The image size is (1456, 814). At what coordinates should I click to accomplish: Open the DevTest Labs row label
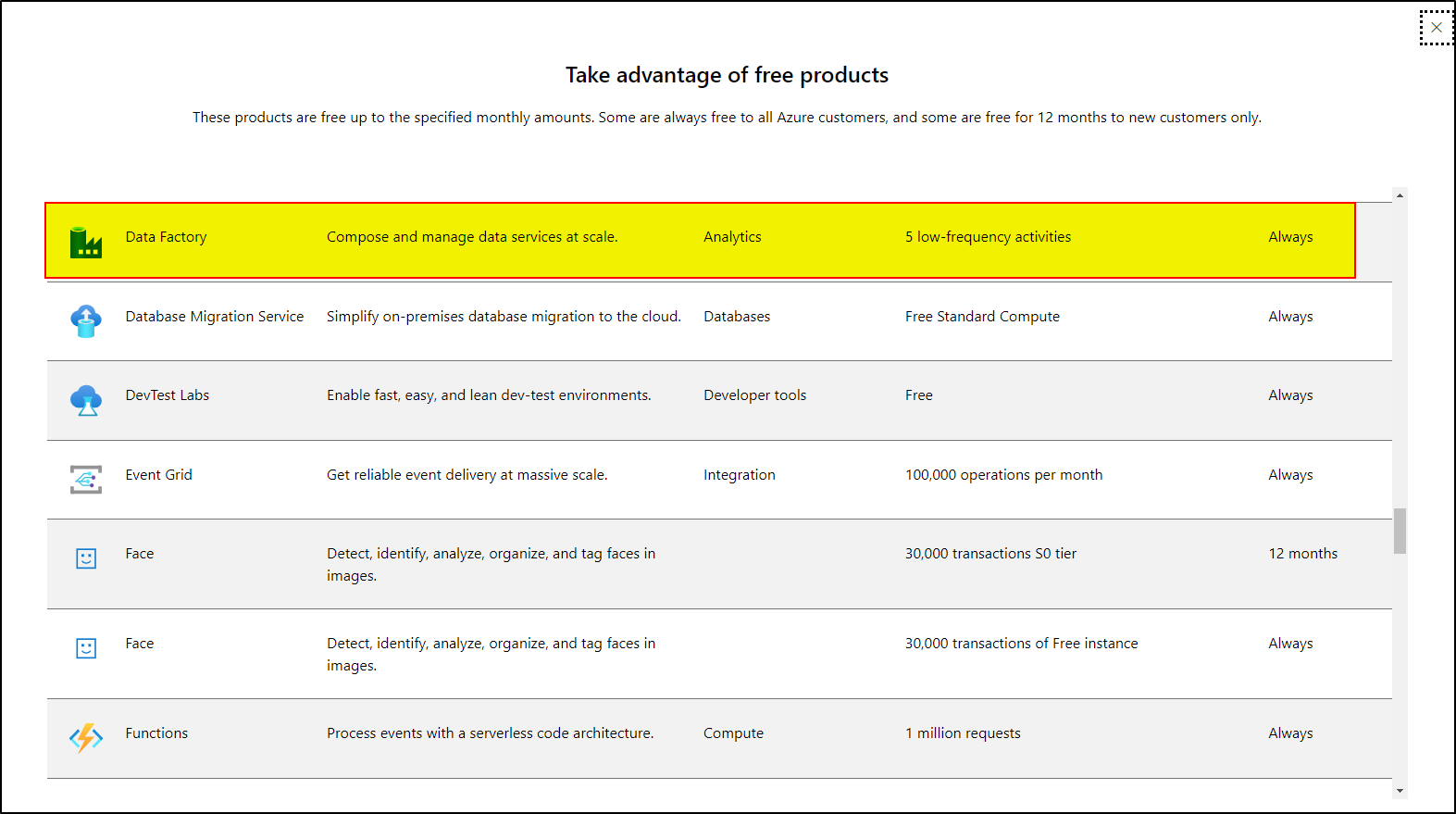[168, 395]
